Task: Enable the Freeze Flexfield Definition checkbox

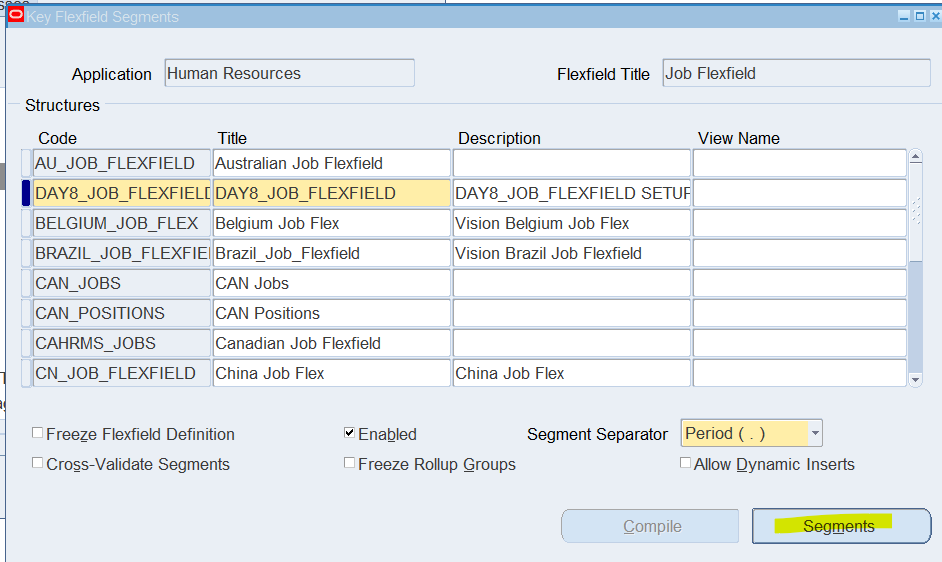Action: (37, 433)
